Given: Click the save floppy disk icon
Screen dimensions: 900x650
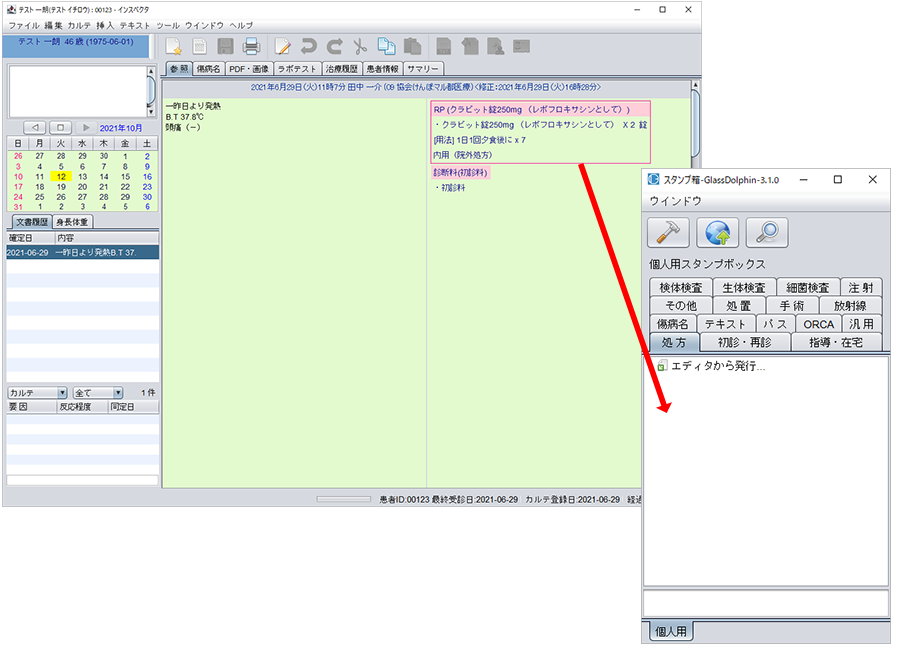Looking at the screenshot, I should 226,46.
